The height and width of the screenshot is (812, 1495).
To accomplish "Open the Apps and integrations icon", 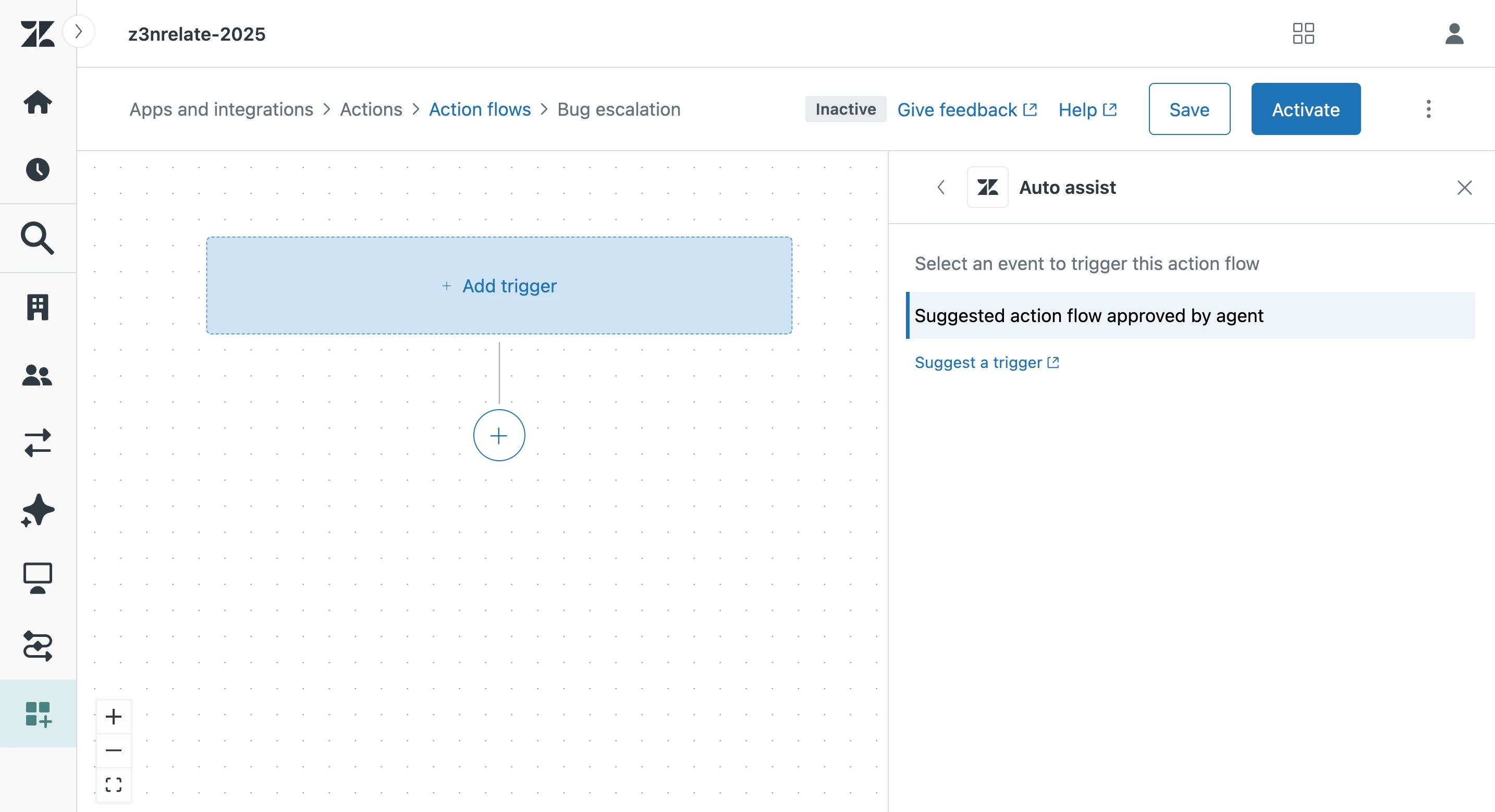I will pyautogui.click(x=38, y=713).
